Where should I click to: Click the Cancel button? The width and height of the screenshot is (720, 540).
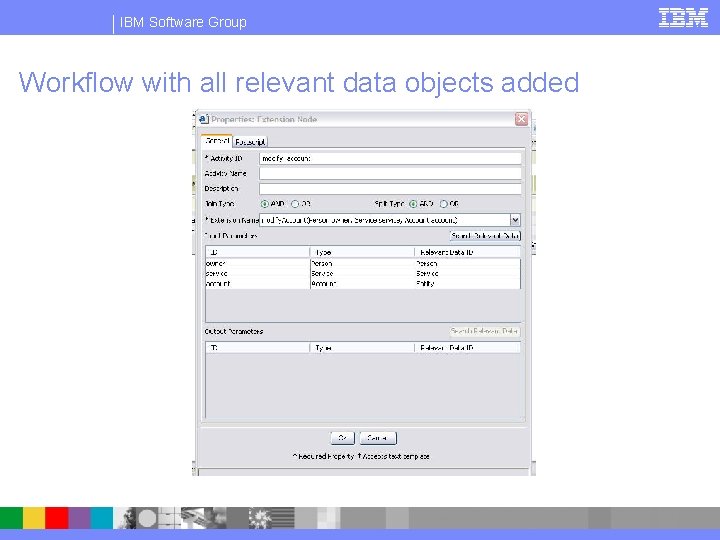(x=378, y=438)
